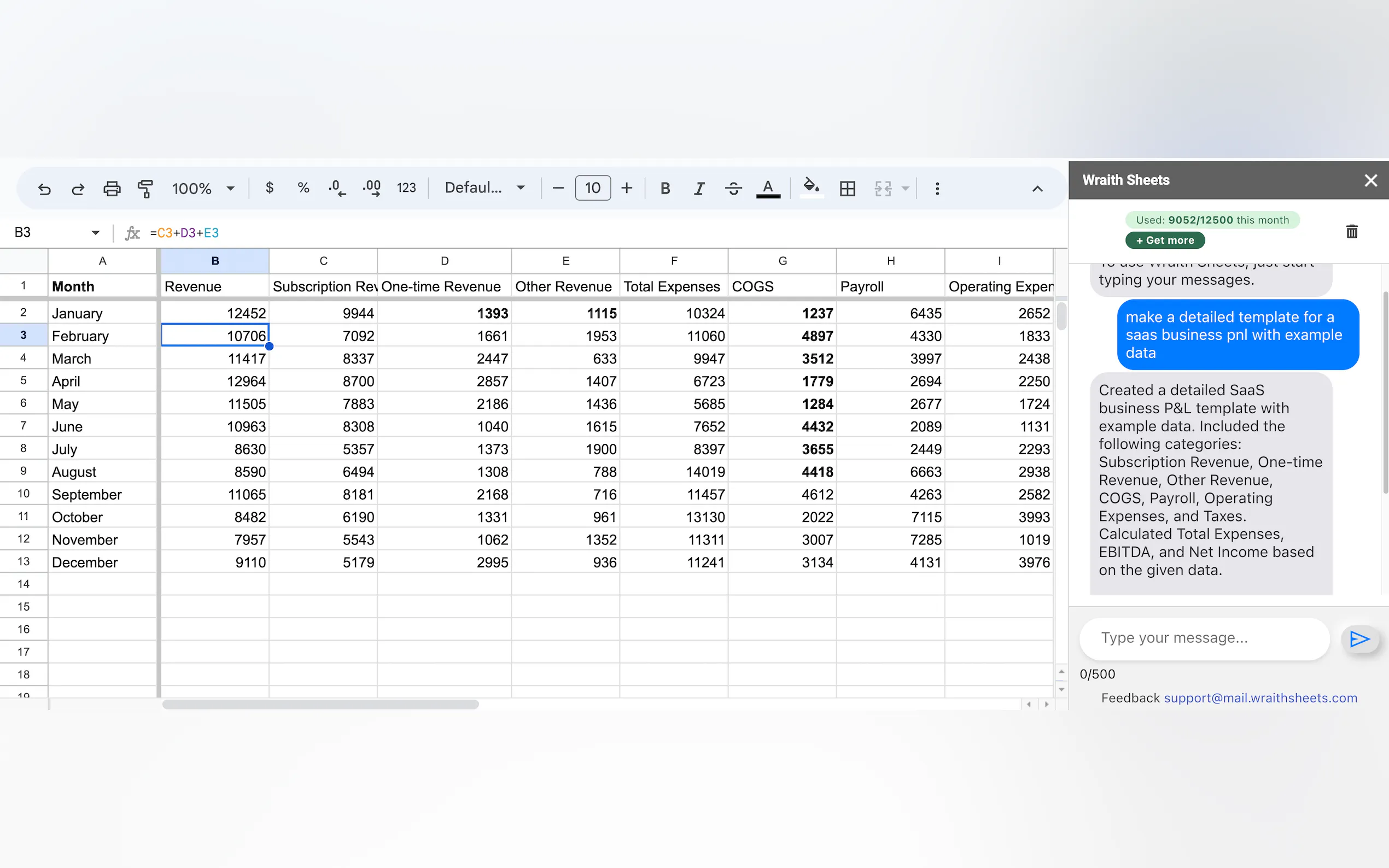Click the Redo arrow icon
The width and height of the screenshot is (1389, 868).
click(x=78, y=188)
